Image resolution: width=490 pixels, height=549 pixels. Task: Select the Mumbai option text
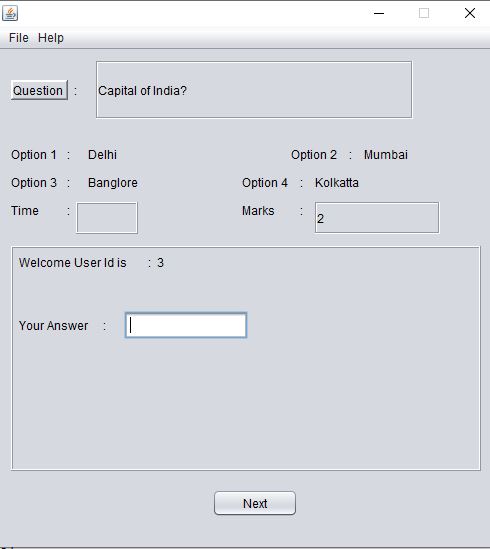[386, 155]
